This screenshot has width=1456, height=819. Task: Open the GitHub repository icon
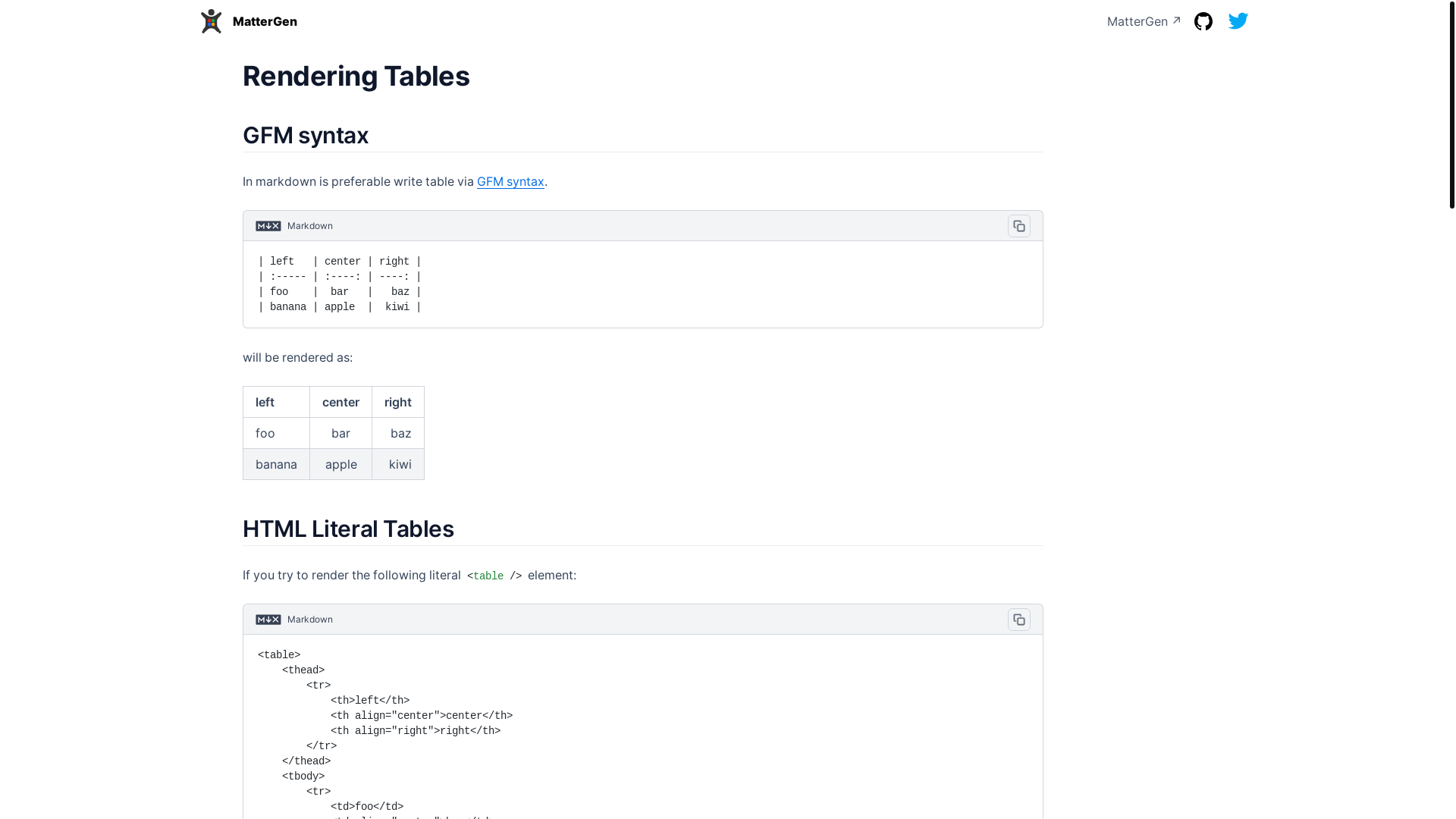pyautogui.click(x=1203, y=21)
